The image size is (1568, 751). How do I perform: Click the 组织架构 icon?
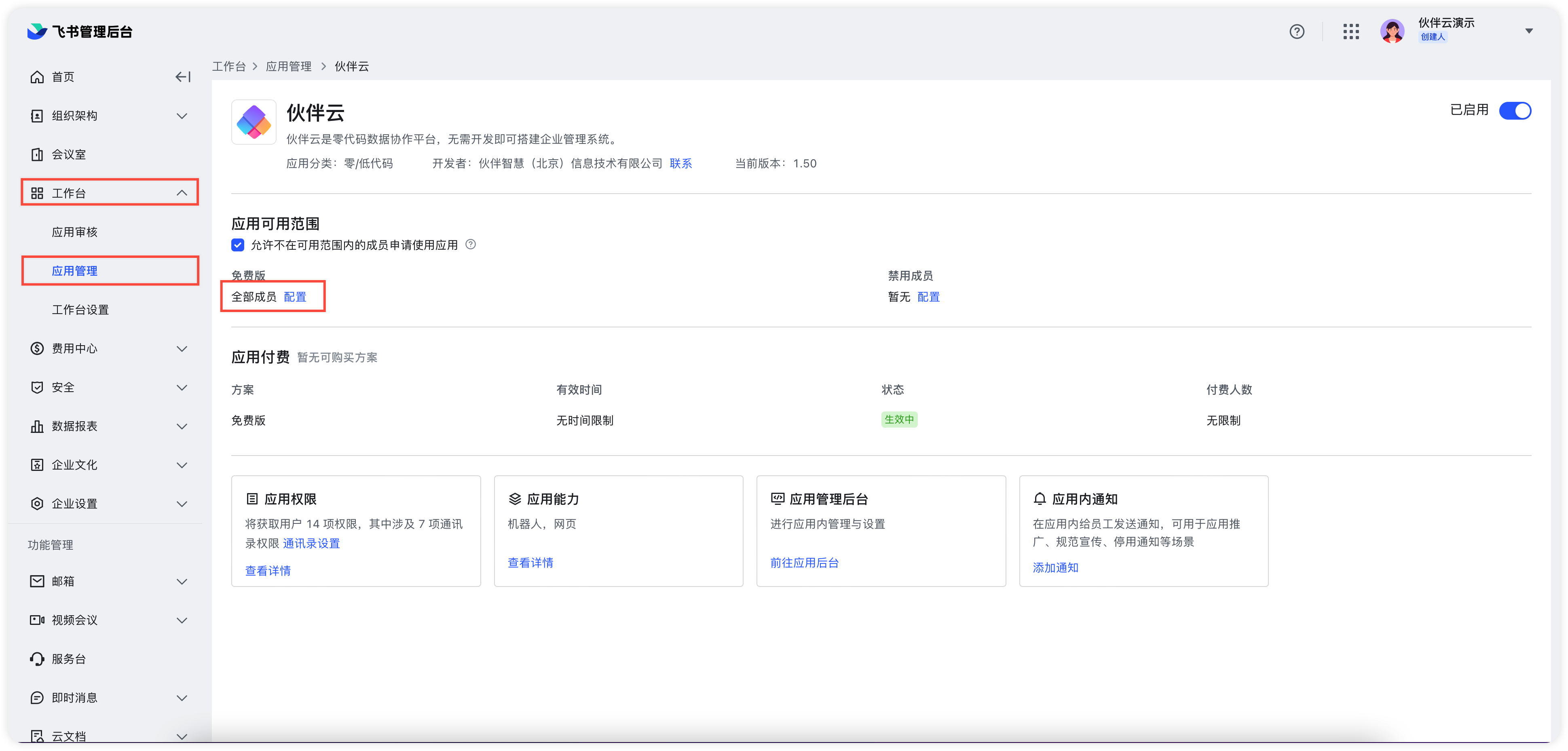click(x=37, y=116)
